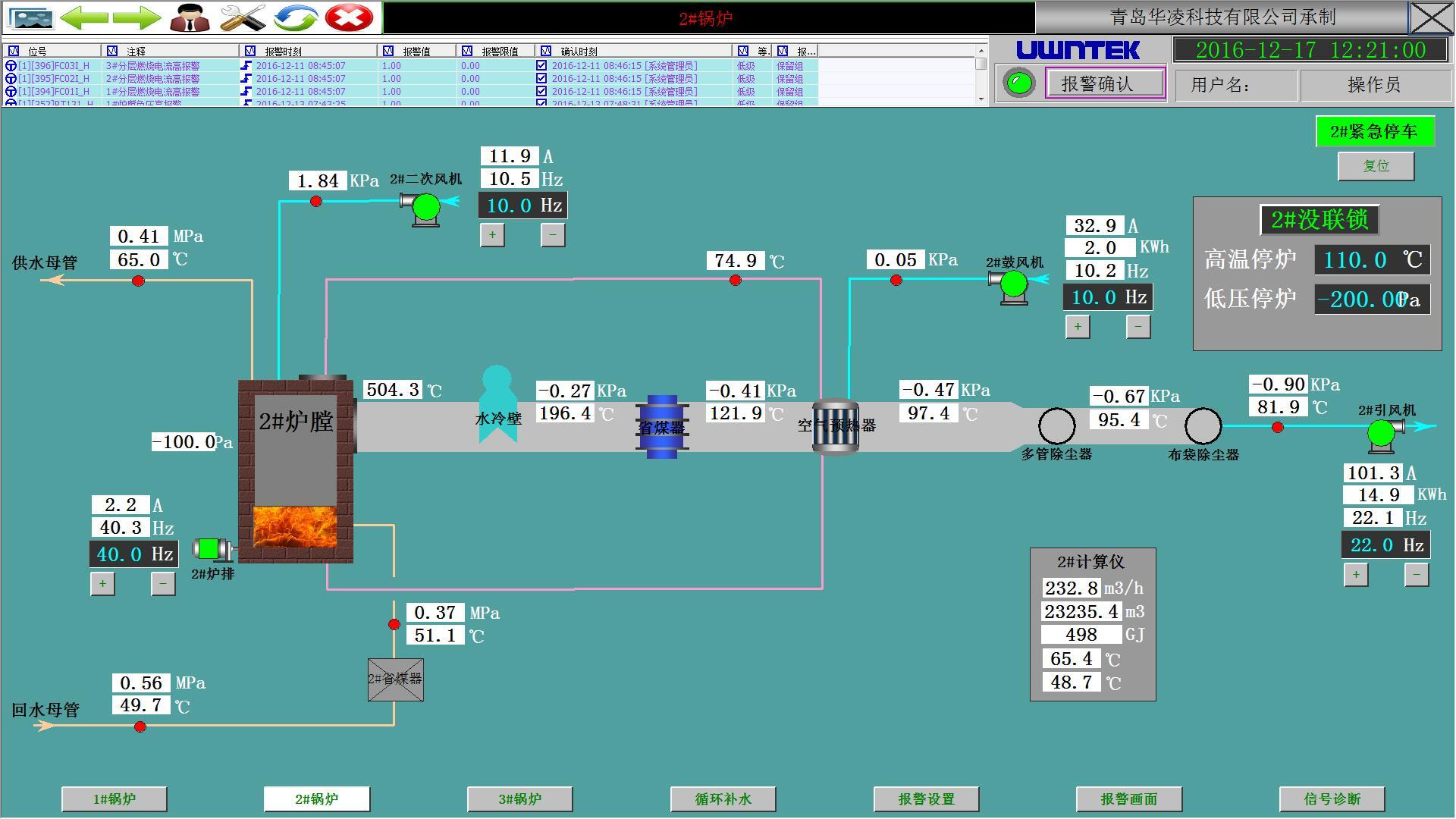Viewport: 1456px width, 819px height.
Task: Click the red X exit icon
Action: tap(349, 17)
